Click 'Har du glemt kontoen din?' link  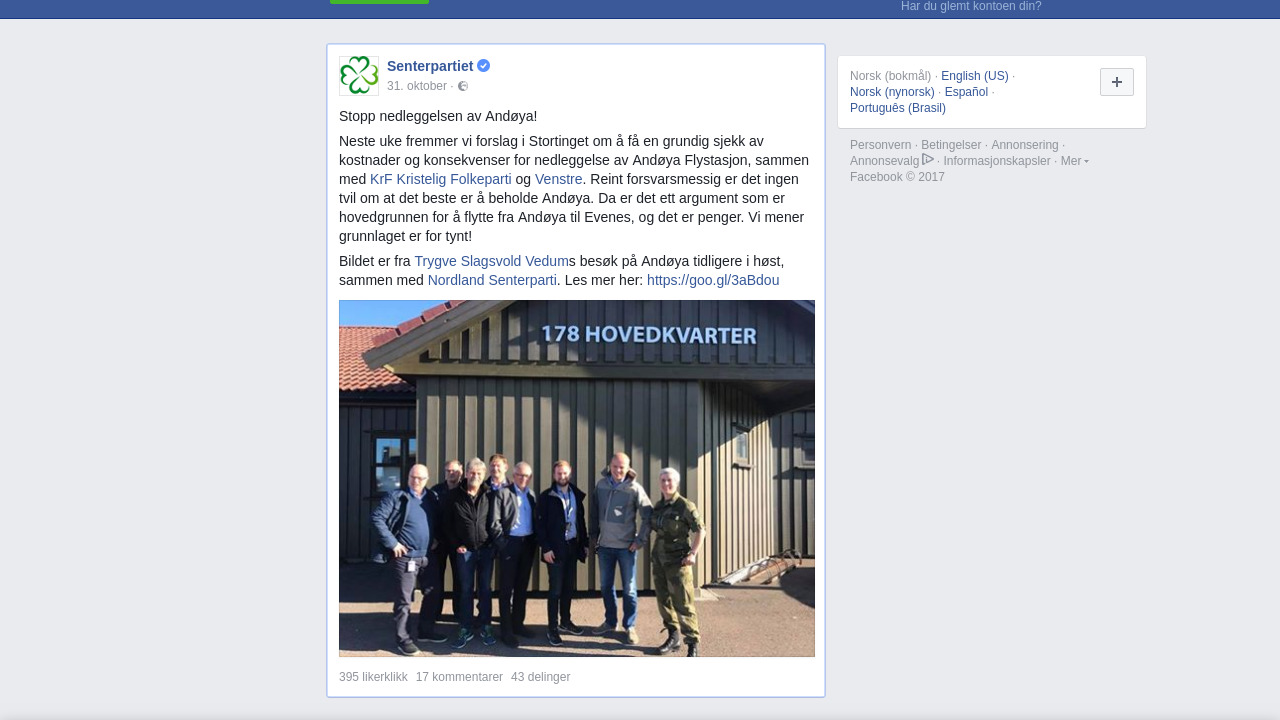(x=971, y=6)
